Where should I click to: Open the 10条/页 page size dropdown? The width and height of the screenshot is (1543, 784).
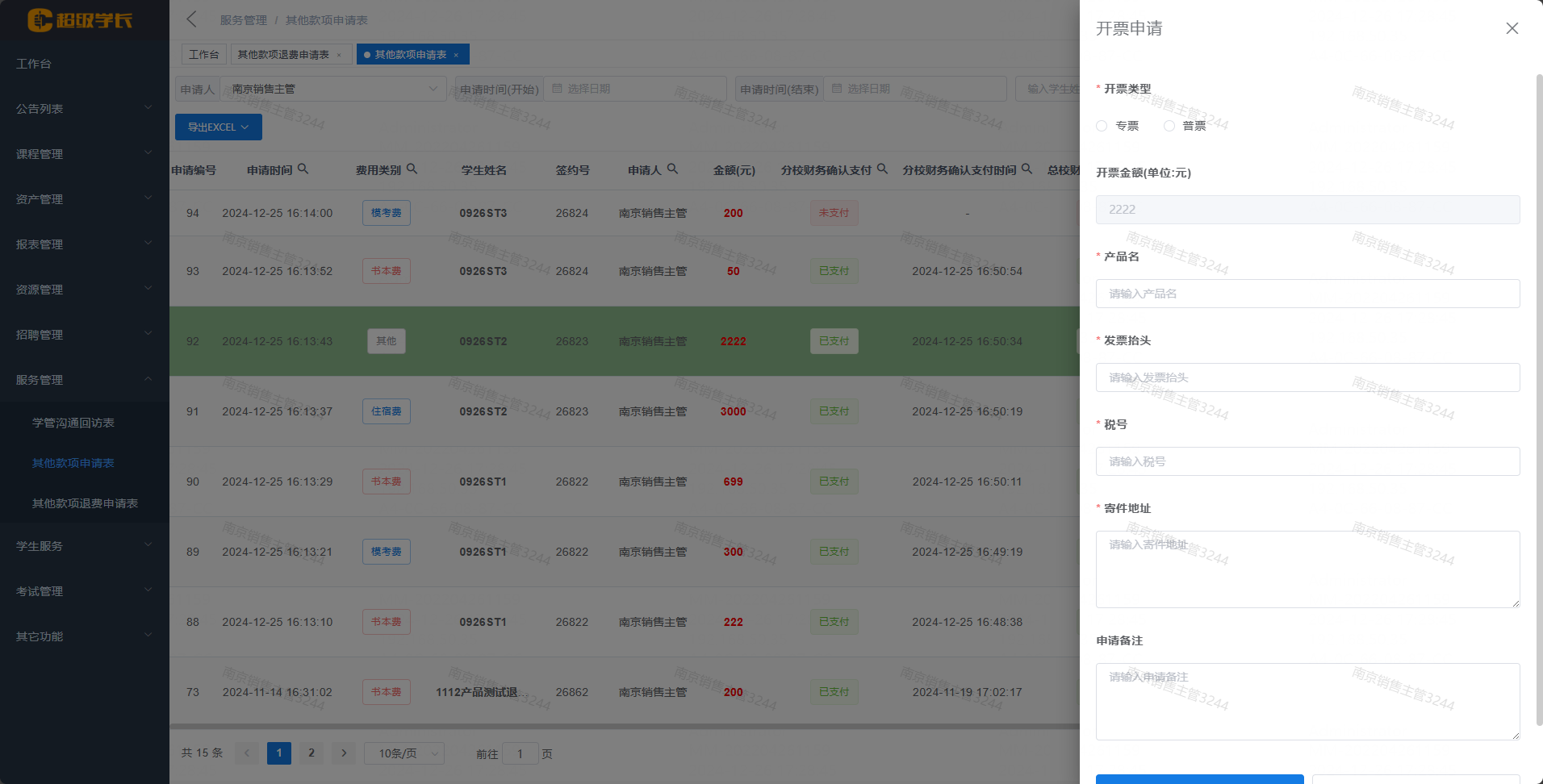pyautogui.click(x=404, y=753)
